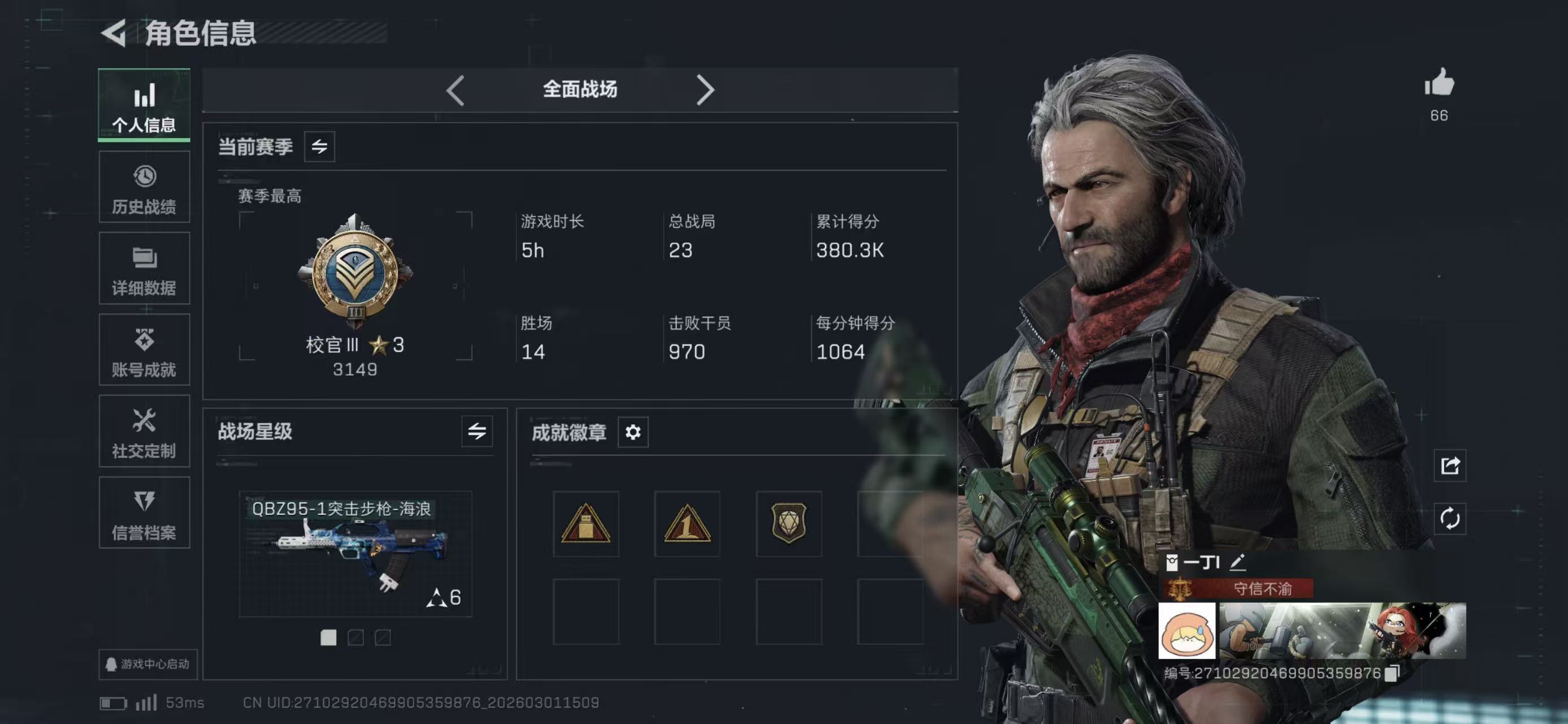This screenshot has height=724, width=1568.
Task: Switch to previous game mode with left chevron
Action: 455,90
